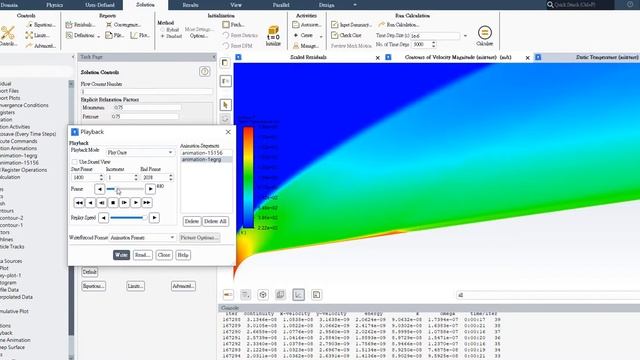Screen dimensions: 640x360
Task: Open Limits settings in Controls group
Action: pos(38,36)
